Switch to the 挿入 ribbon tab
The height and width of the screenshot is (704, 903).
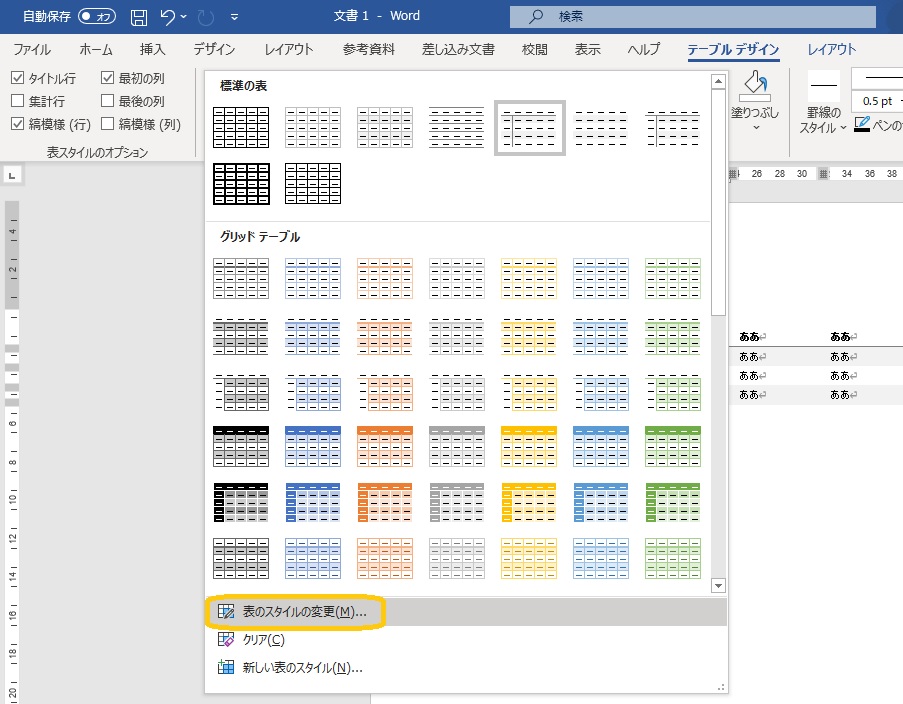click(153, 50)
